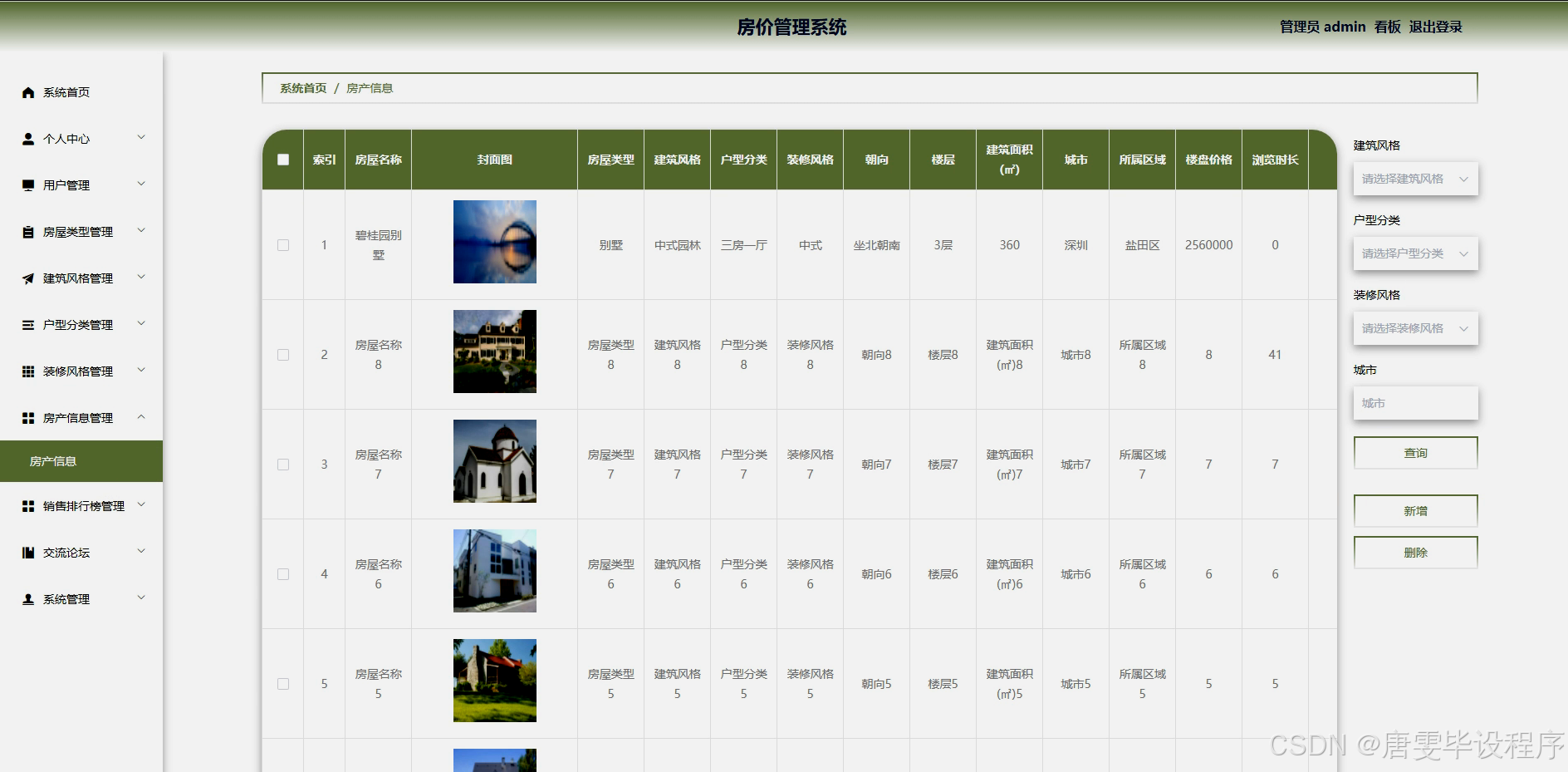Open the 交流论坛 sidebar menu
The width and height of the screenshot is (1568, 772).
[x=81, y=553]
